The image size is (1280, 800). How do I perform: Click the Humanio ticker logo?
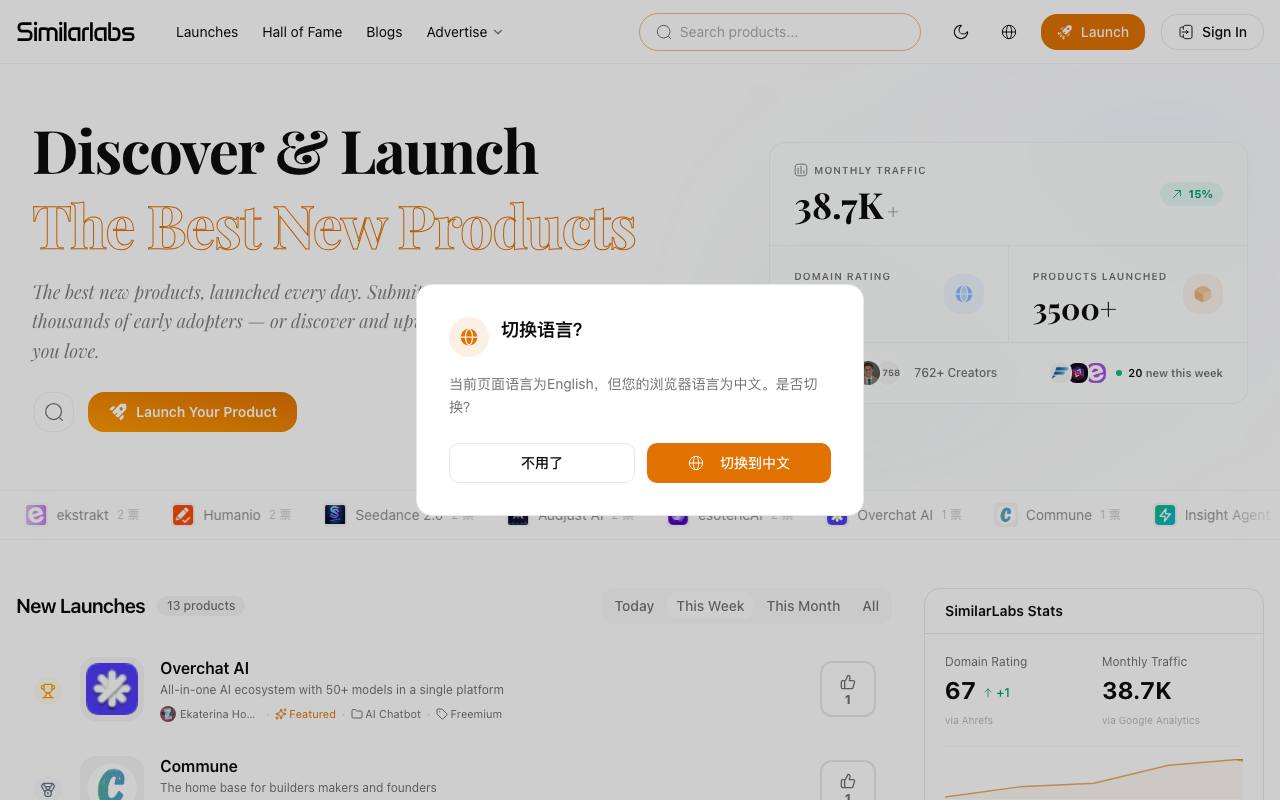point(183,515)
